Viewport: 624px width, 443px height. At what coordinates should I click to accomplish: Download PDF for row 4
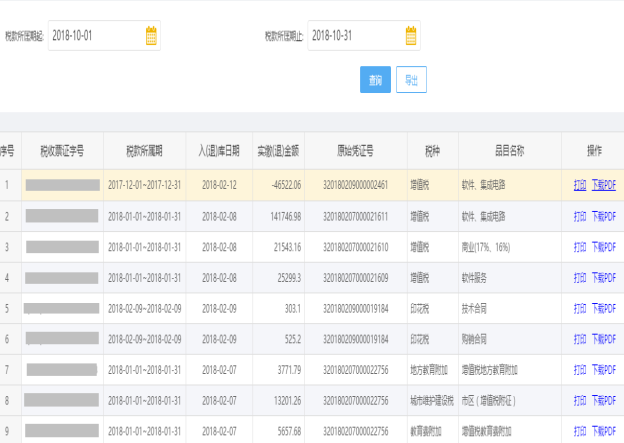[x=604, y=277]
